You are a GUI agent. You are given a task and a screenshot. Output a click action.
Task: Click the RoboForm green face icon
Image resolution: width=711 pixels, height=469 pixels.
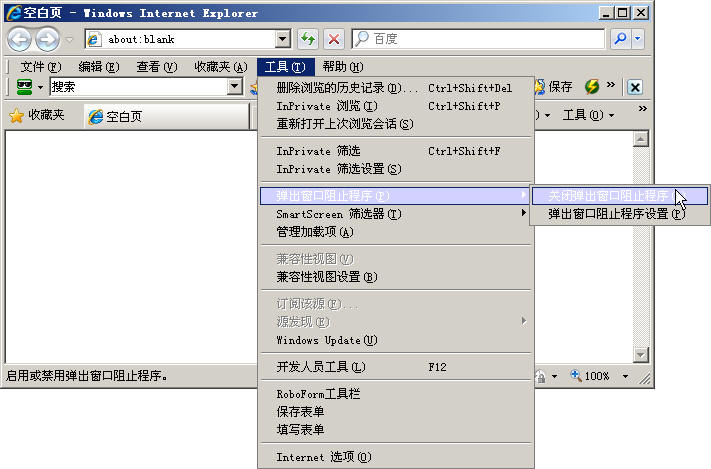tap(20, 87)
